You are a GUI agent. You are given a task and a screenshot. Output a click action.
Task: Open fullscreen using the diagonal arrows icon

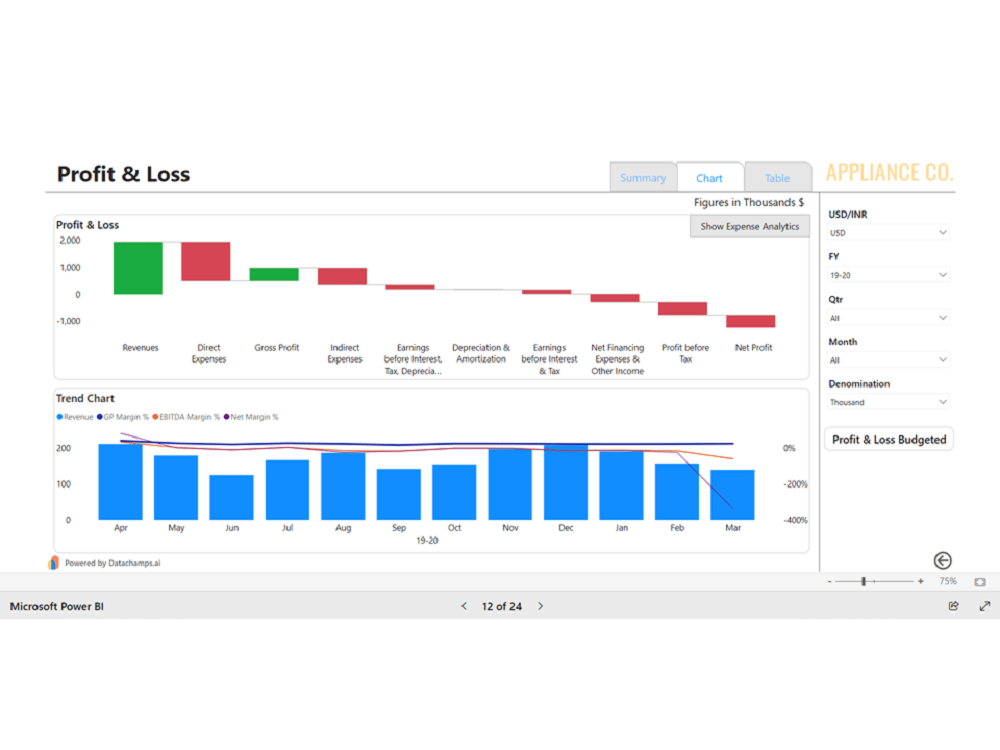coord(983,606)
